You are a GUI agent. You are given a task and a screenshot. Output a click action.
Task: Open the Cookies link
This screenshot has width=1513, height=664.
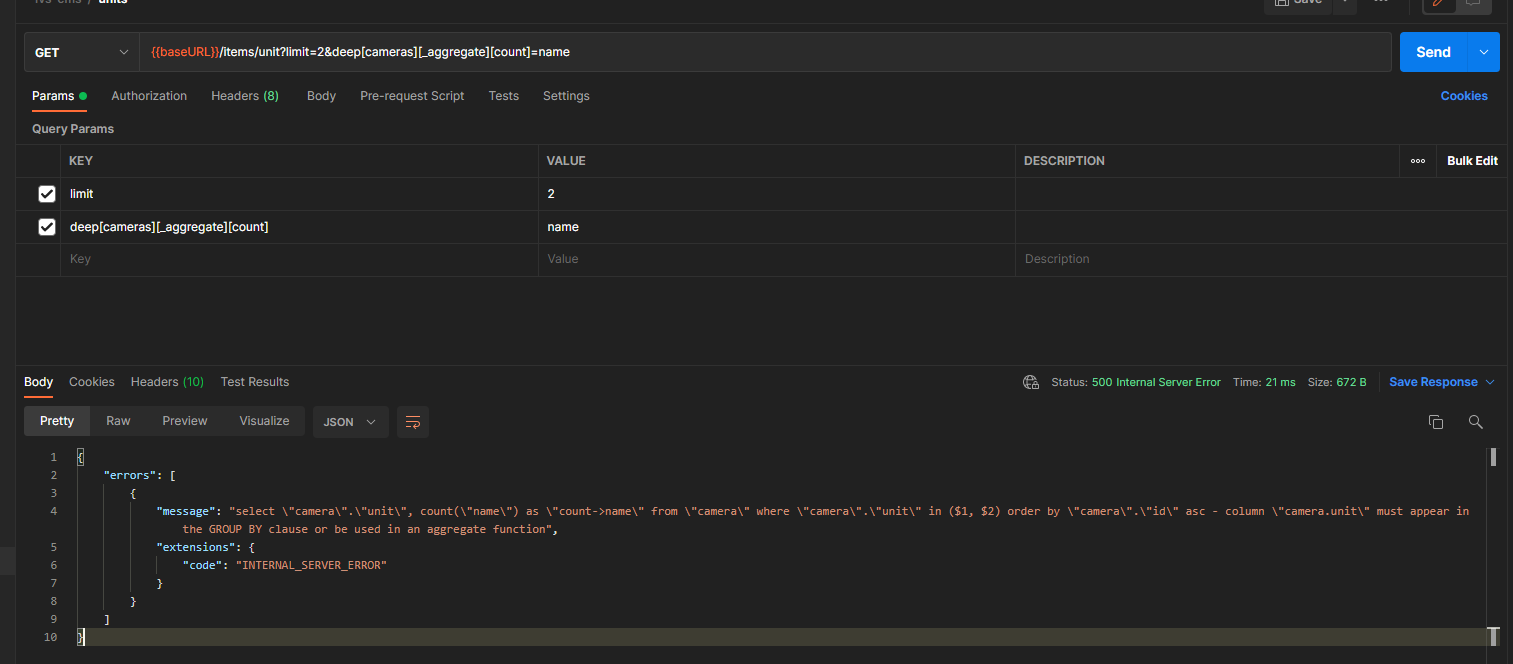click(1464, 96)
